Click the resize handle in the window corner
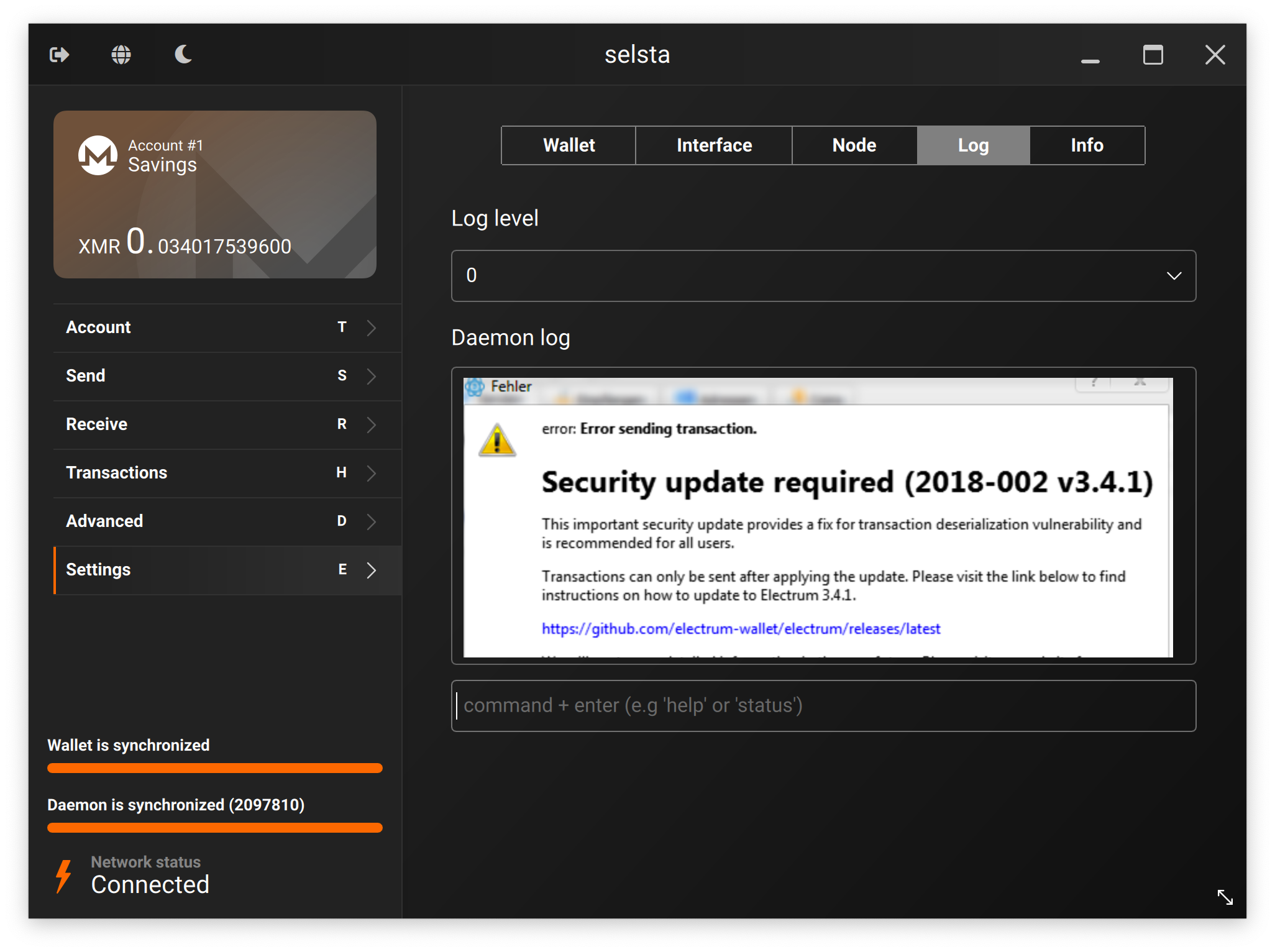The width and height of the screenshot is (1275, 952). [x=1225, y=897]
